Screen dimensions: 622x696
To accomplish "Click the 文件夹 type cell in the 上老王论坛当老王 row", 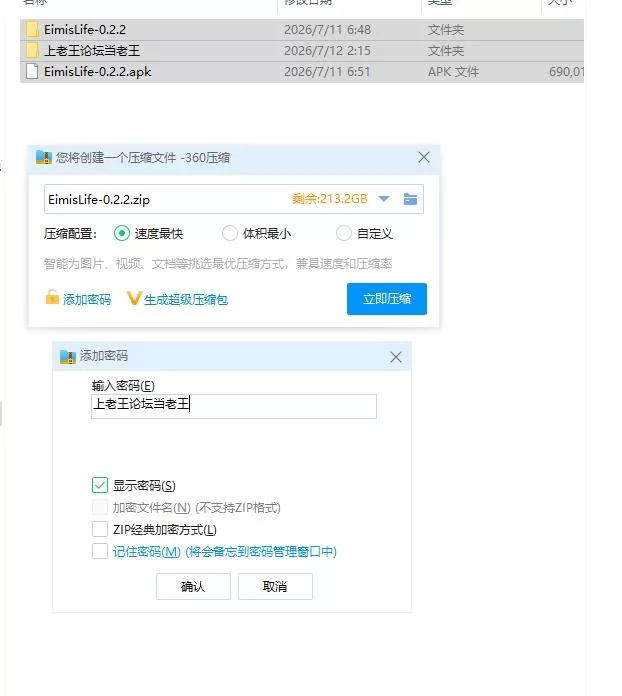I will click(x=446, y=51).
